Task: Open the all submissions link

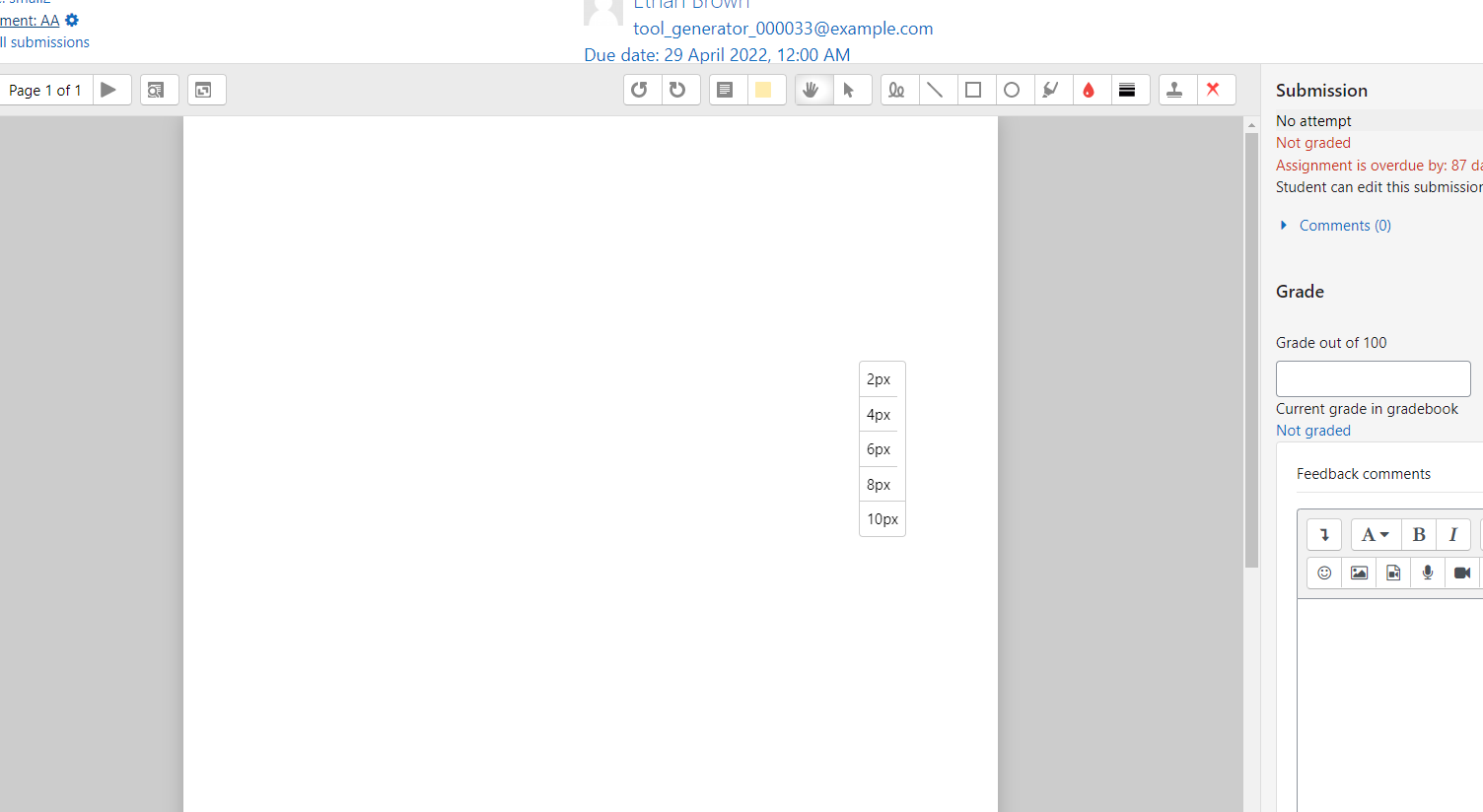Action: (44, 42)
